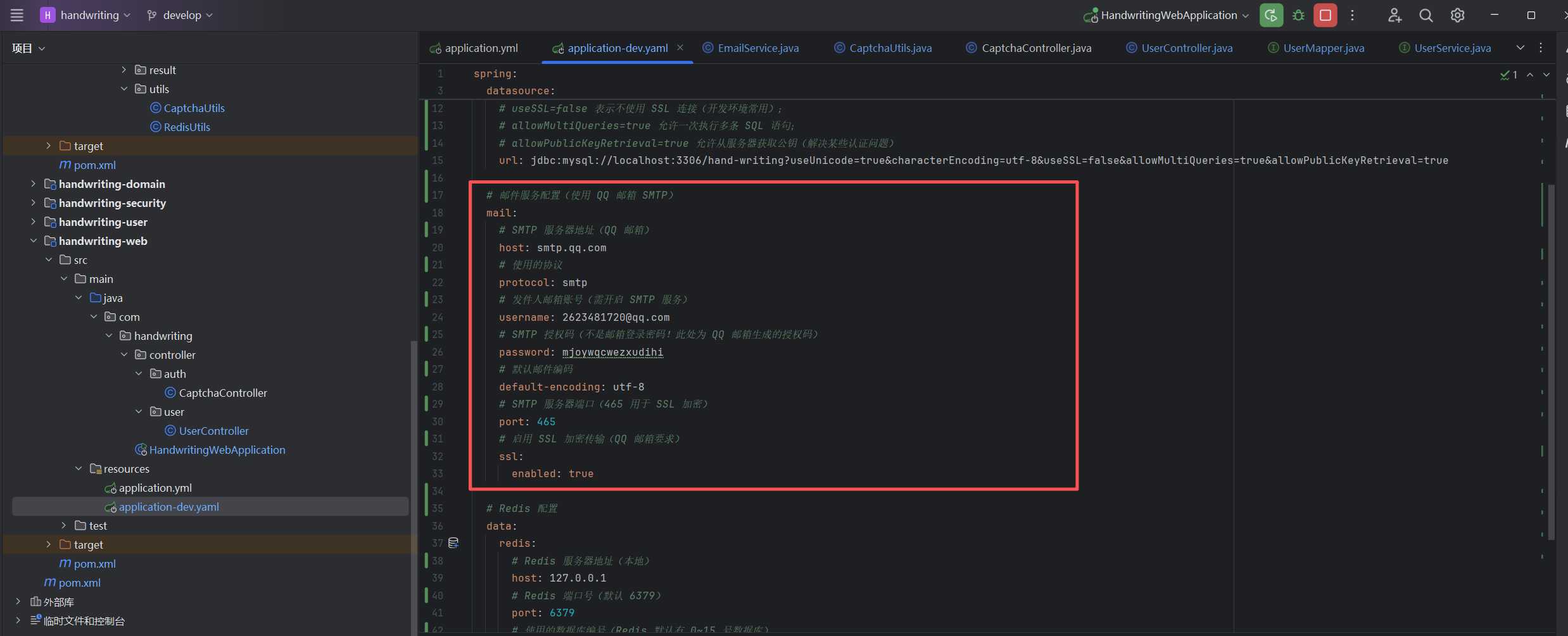The width and height of the screenshot is (1568, 636).
Task: Click the host value smtp.qq.com
Action: pos(571,247)
